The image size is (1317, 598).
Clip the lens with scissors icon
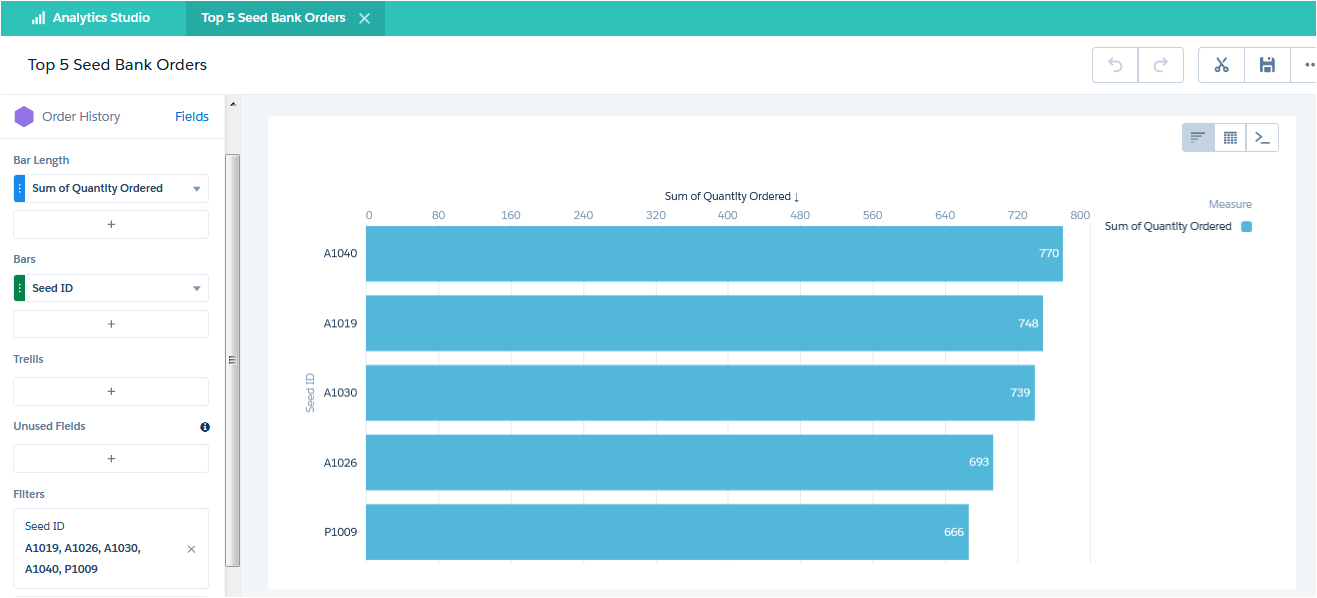coord(1221,65)
